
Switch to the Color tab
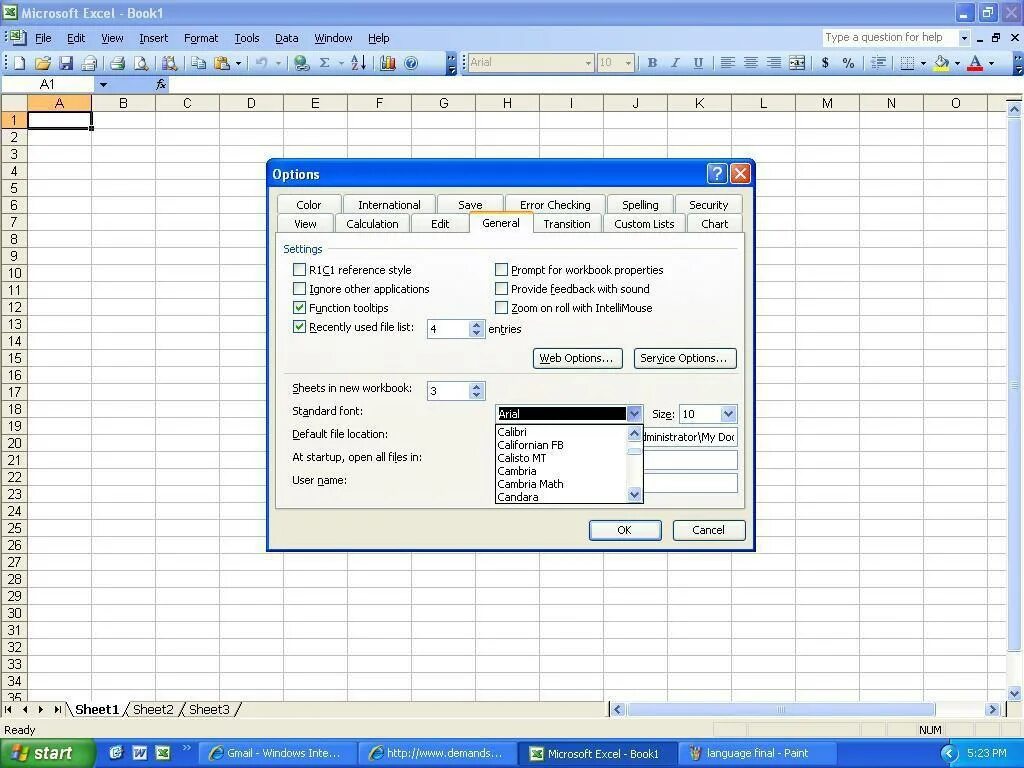pyautogui.click(x=308, y=204)
